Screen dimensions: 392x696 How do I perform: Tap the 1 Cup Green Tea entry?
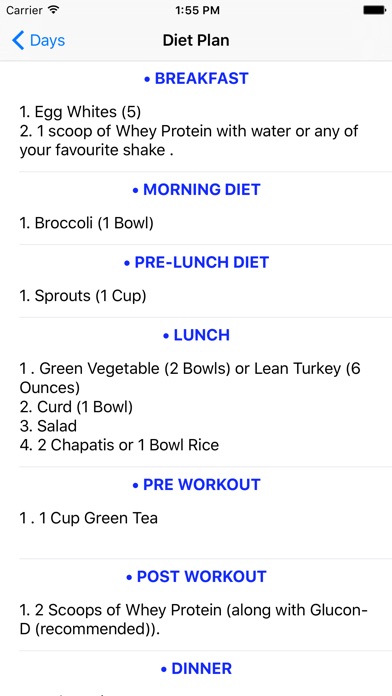pos(88,518)
